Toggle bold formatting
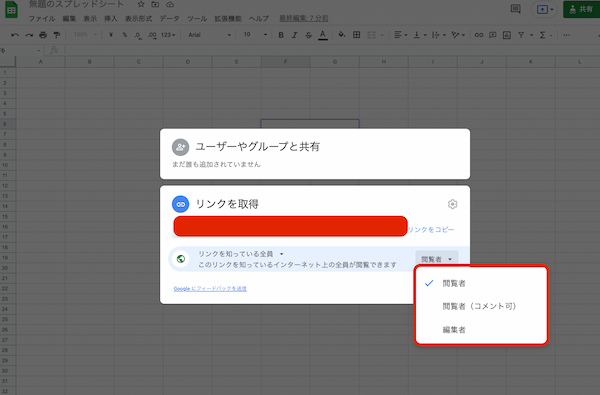Image resolution: width=600 pixels, height=395 pixels. 281,35
